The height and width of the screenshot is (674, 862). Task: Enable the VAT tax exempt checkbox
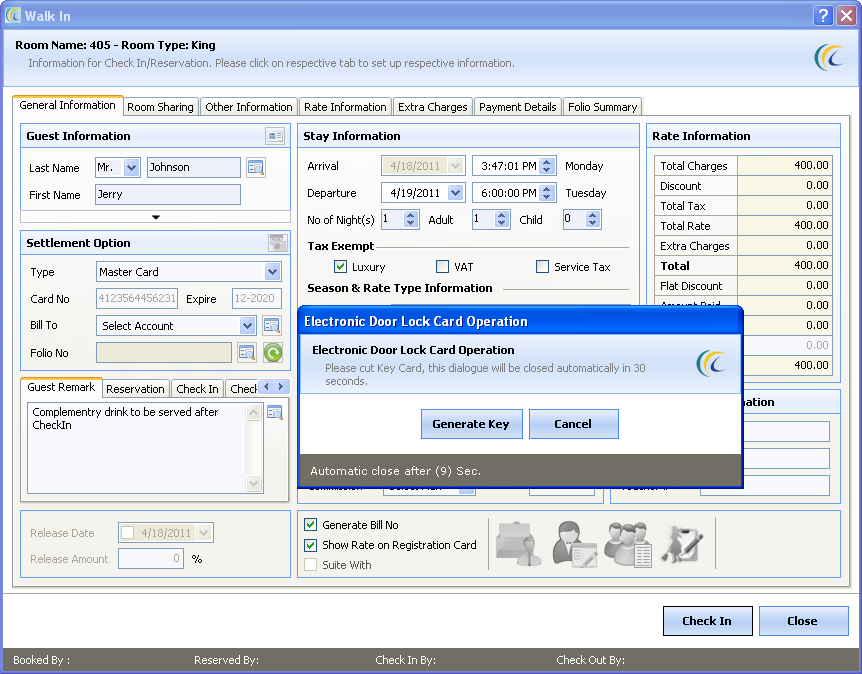(x=442, y=267)
